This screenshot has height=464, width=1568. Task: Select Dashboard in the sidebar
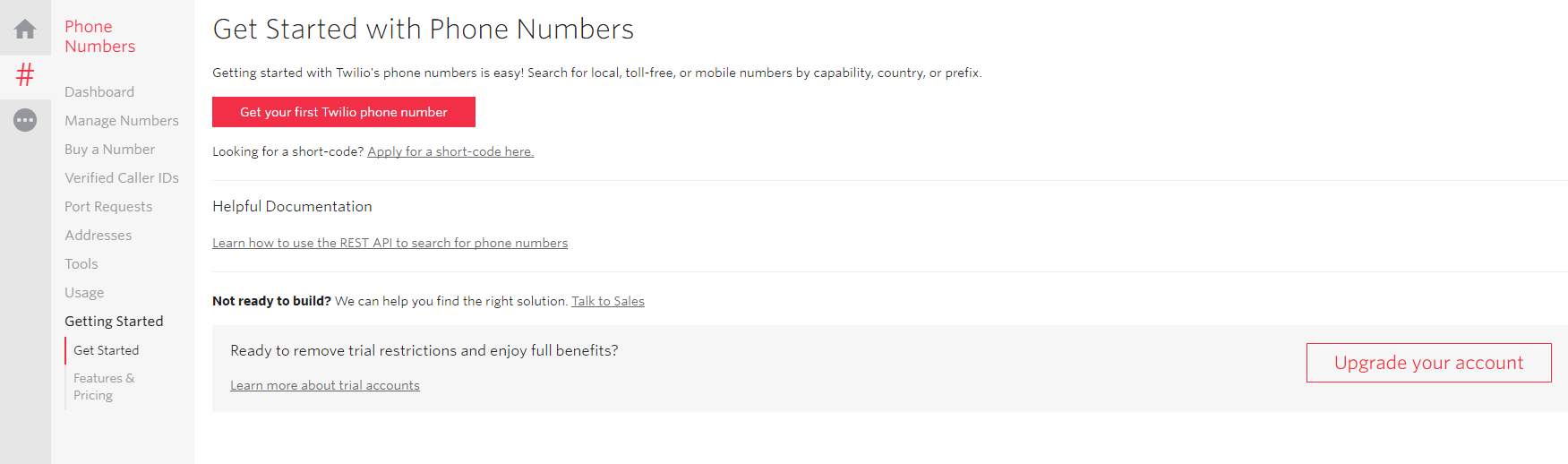point(99,91)
